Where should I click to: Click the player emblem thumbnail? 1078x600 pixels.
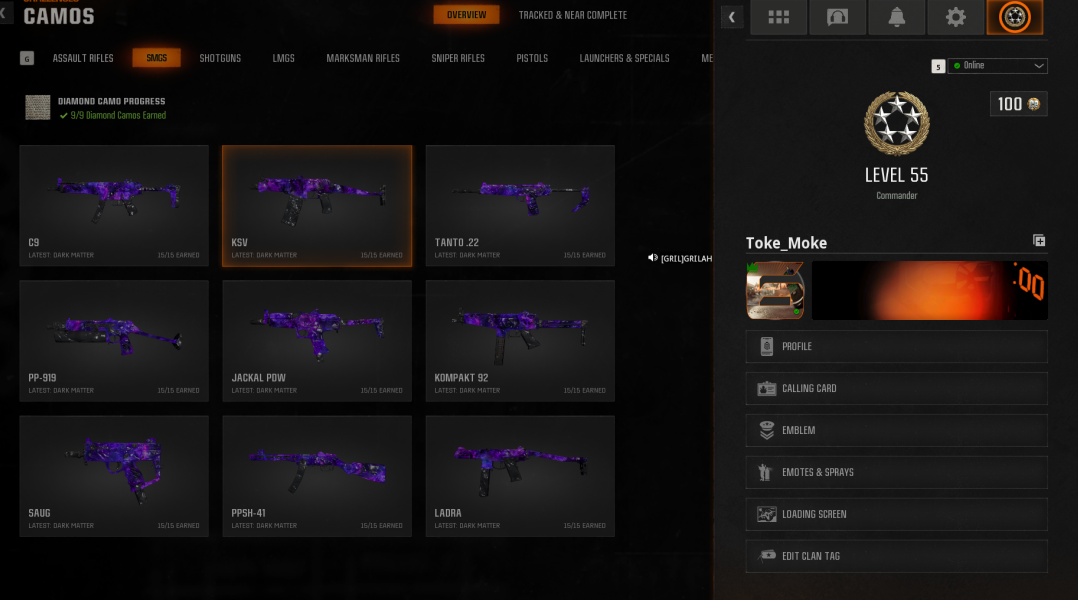pos(775,290)
